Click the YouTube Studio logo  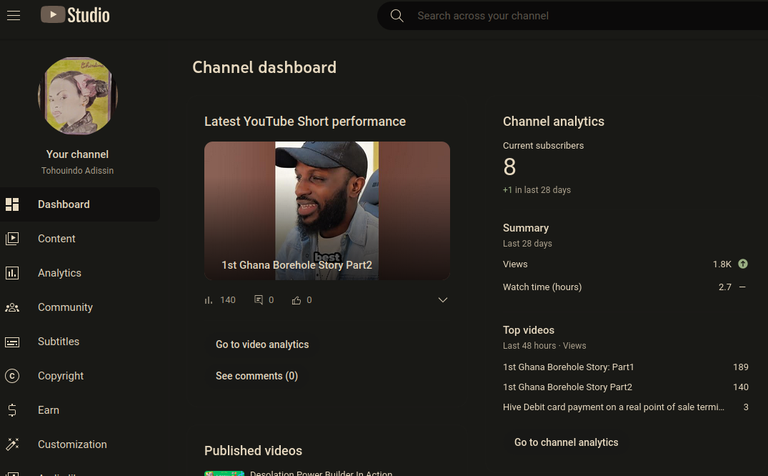pyautogui.click(x=75, y=15)
